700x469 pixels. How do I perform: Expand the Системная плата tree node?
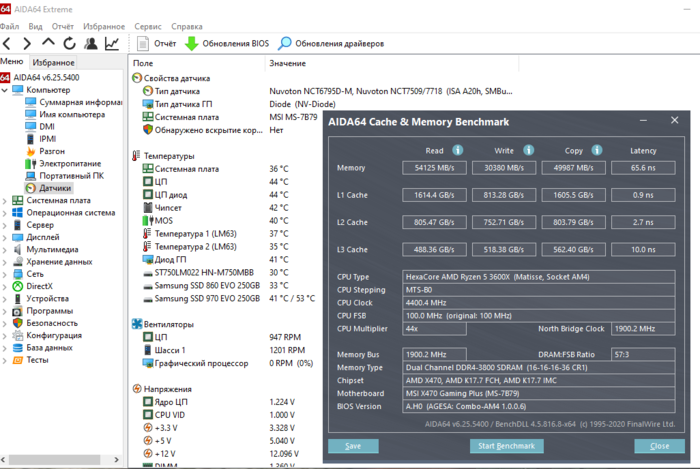4,201
